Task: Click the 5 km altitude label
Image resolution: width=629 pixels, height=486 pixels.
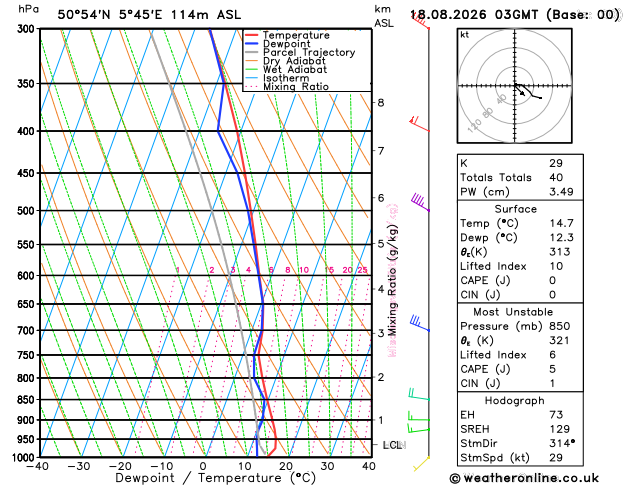Action: coord(381,244)
